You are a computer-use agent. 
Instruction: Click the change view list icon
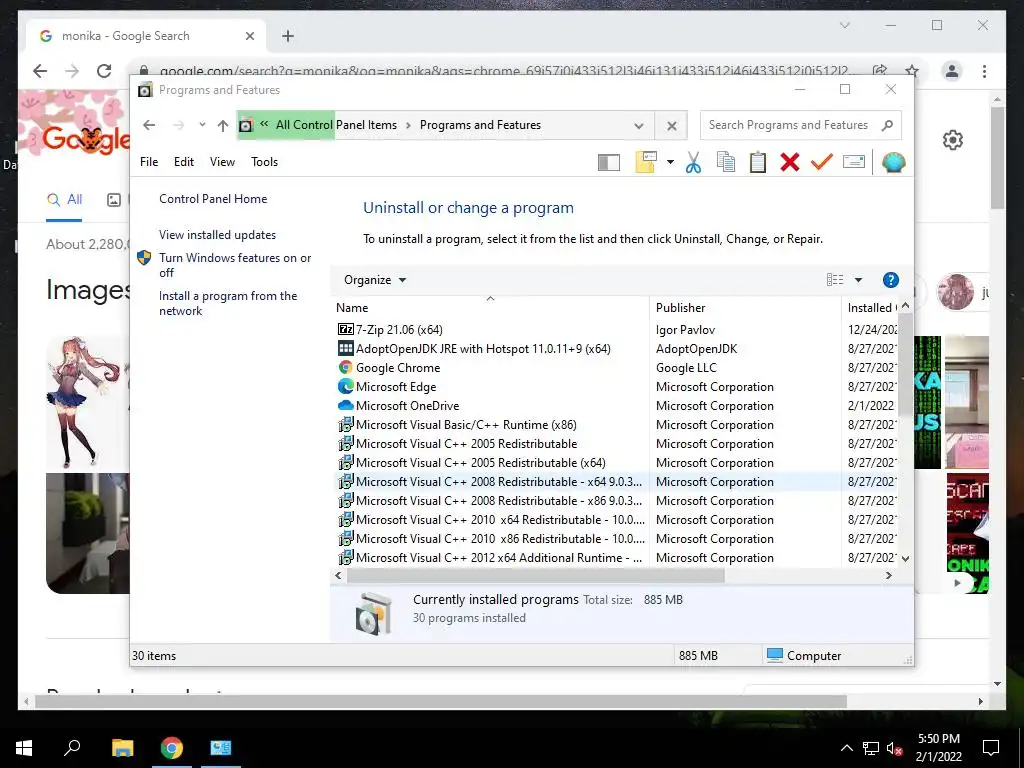click(835, 280)
